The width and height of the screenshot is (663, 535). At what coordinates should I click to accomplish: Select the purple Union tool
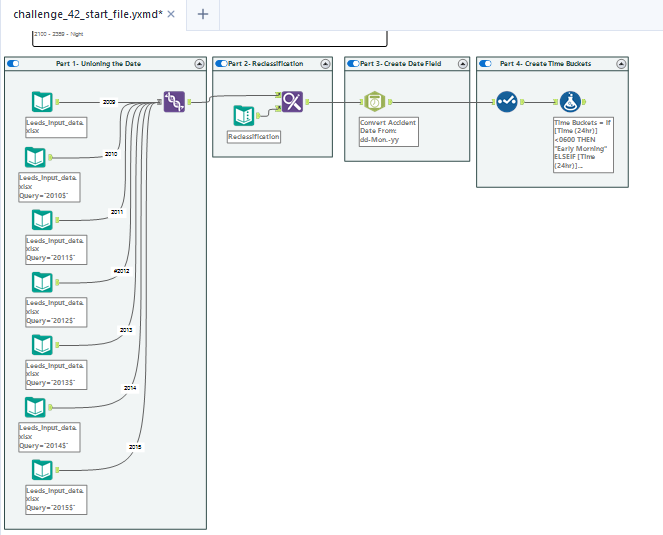(x=174, y=102)
